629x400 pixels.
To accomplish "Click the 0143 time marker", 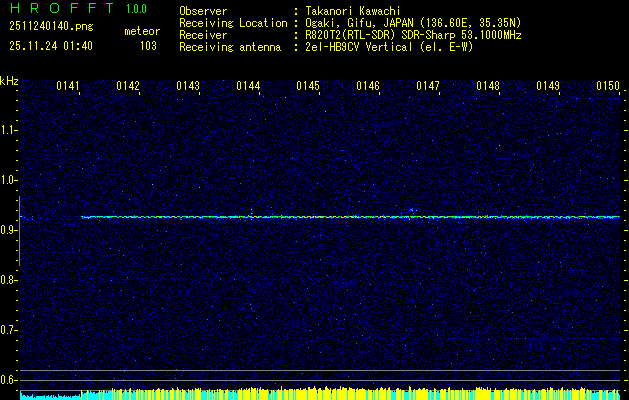I will point(188,86).
